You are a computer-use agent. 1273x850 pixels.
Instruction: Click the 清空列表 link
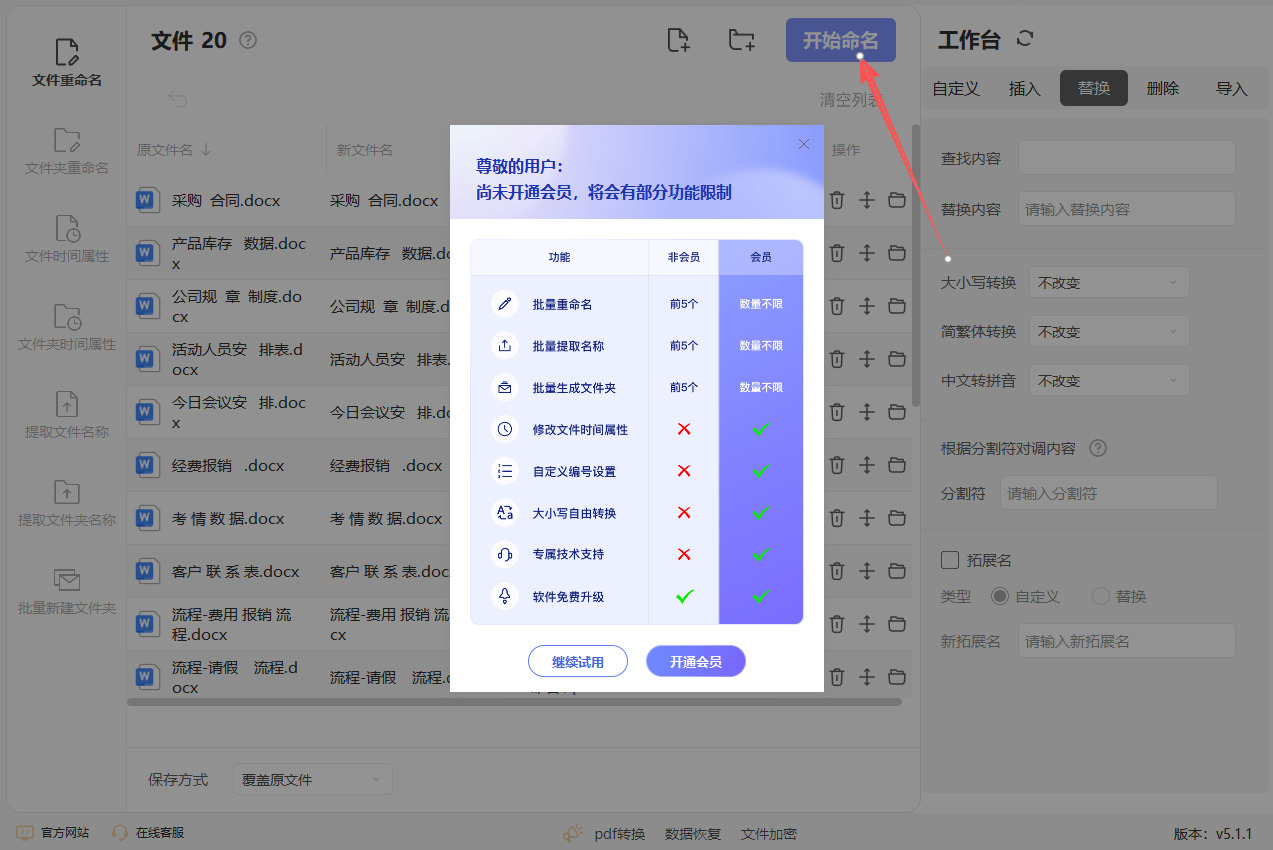click(x=851, y=100)
